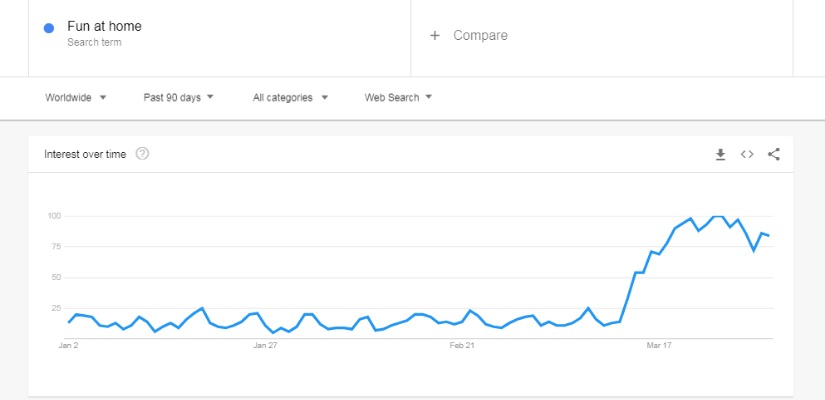The width and height of the screenshot is (825, 400).
Task: Expand the Past 90 days time range
Action: pos(179,97)
